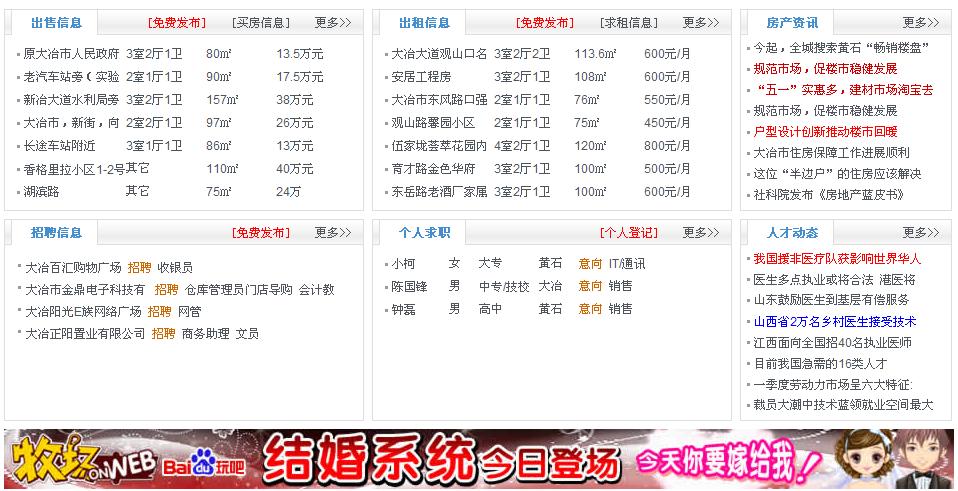Open news 这位"半边户"的住房应该解决

pos(837,174)
